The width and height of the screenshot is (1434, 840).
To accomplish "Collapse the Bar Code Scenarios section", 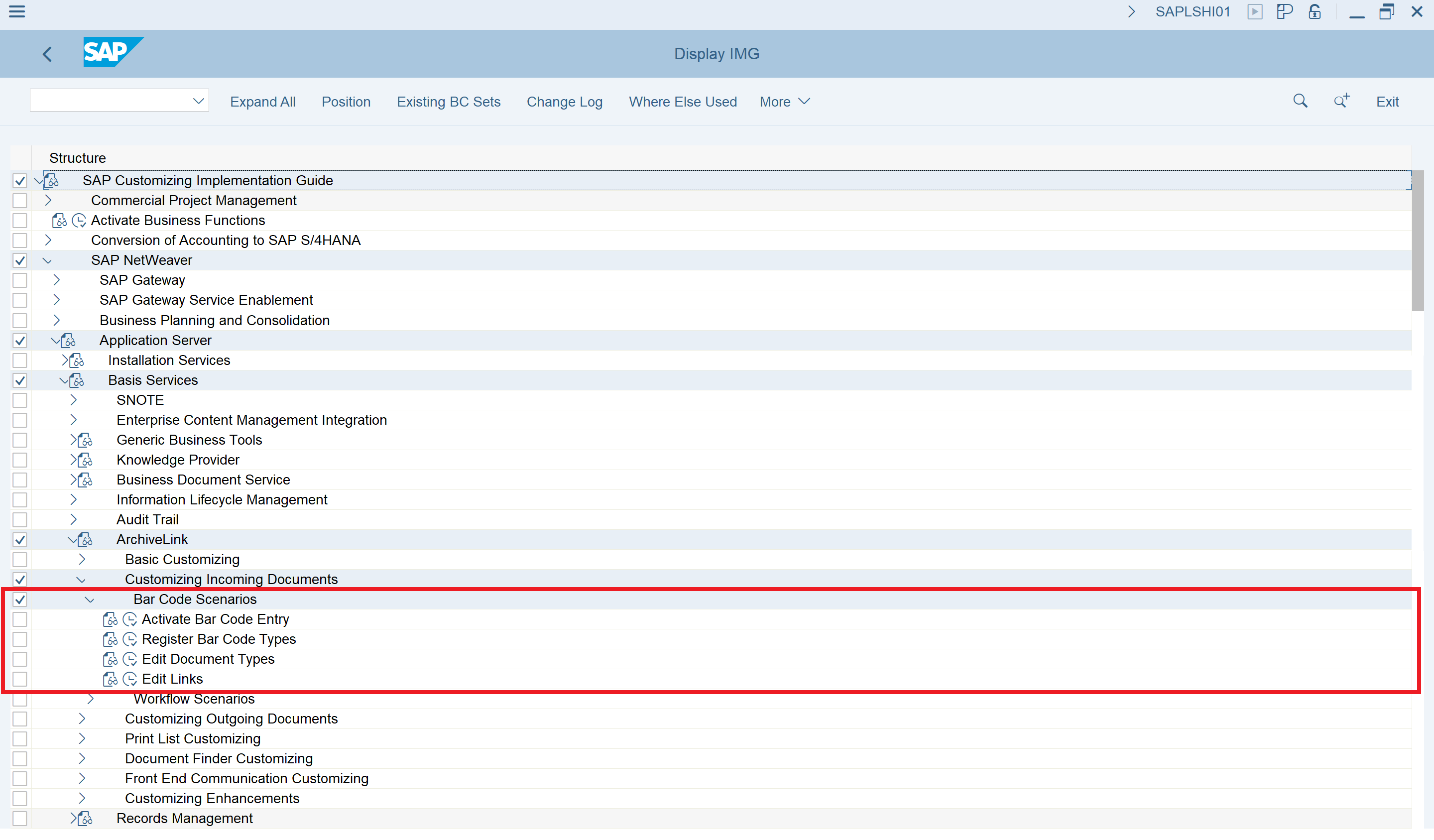I will tap(89, 599).
